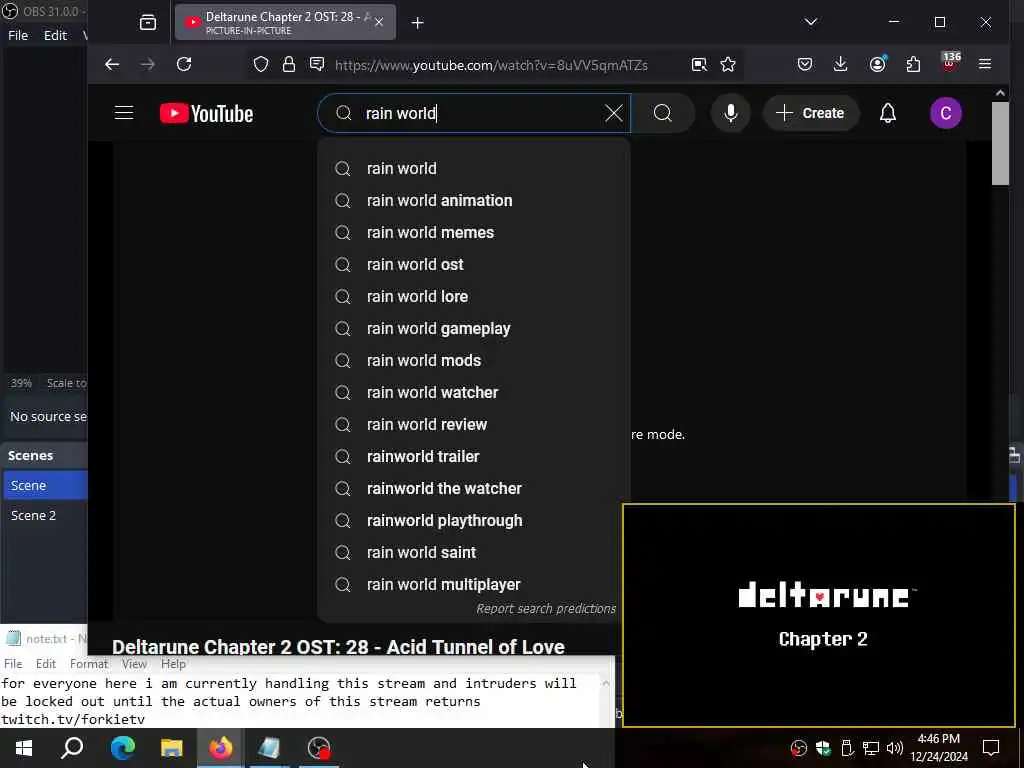Click the picture-in-picture Deltarune video window
This screenshot has width=1024, height=768.
819,615
